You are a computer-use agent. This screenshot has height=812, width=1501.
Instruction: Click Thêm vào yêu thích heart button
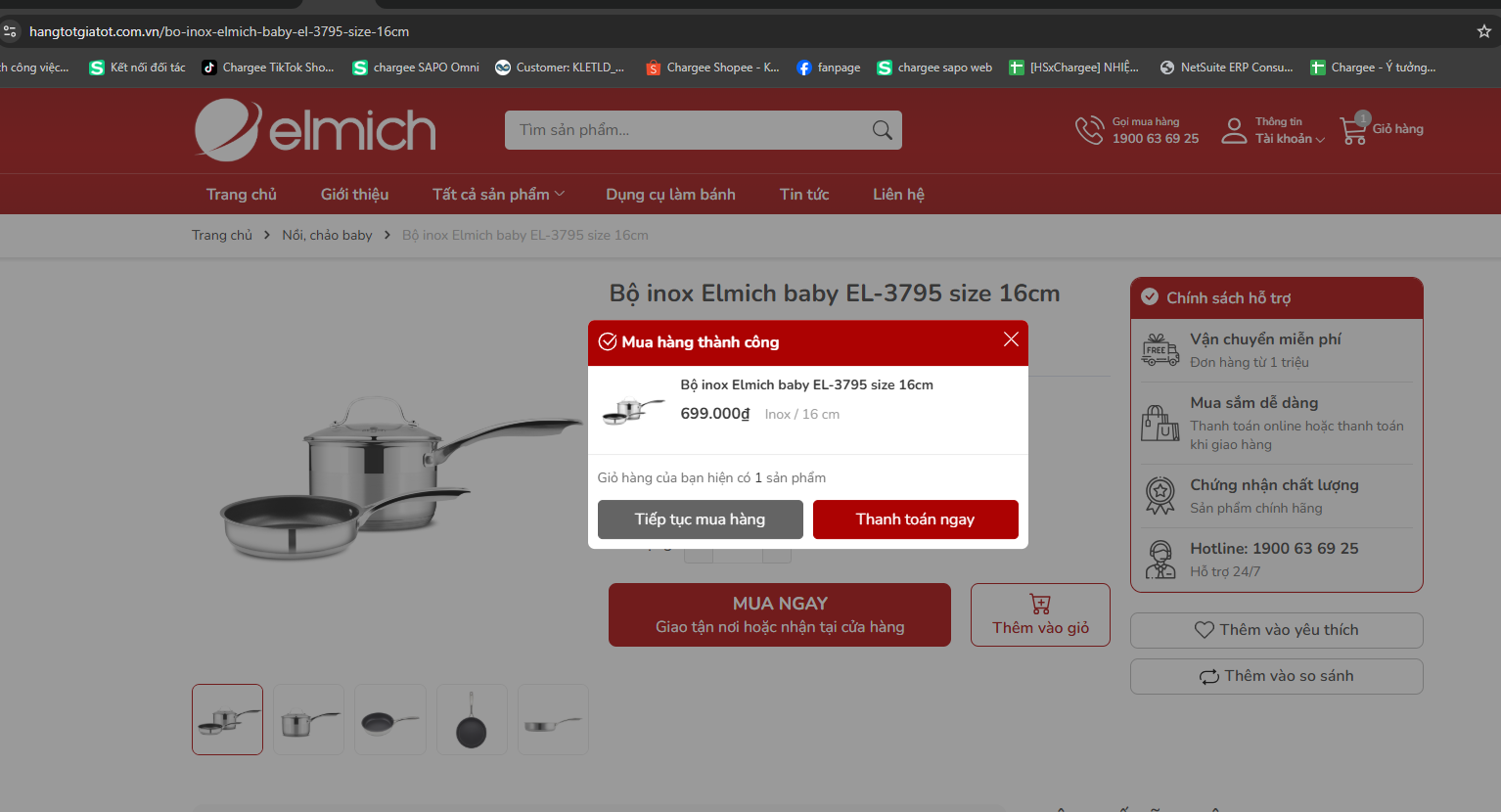tap(1277, 630)
